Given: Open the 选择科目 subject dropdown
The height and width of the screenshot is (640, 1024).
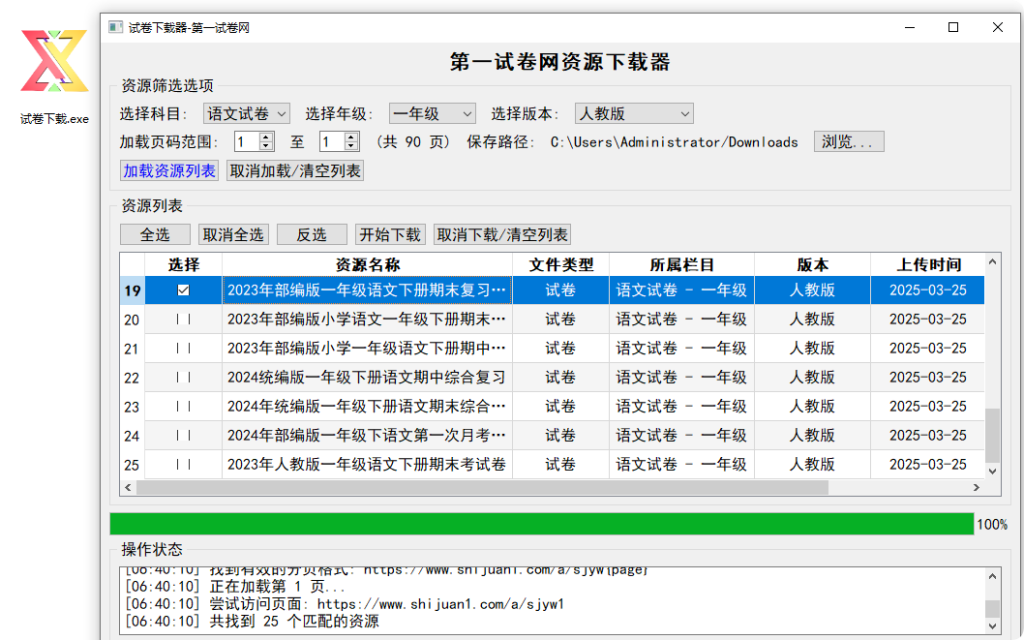Looking at the screenshot, I should tap(246, 113).
